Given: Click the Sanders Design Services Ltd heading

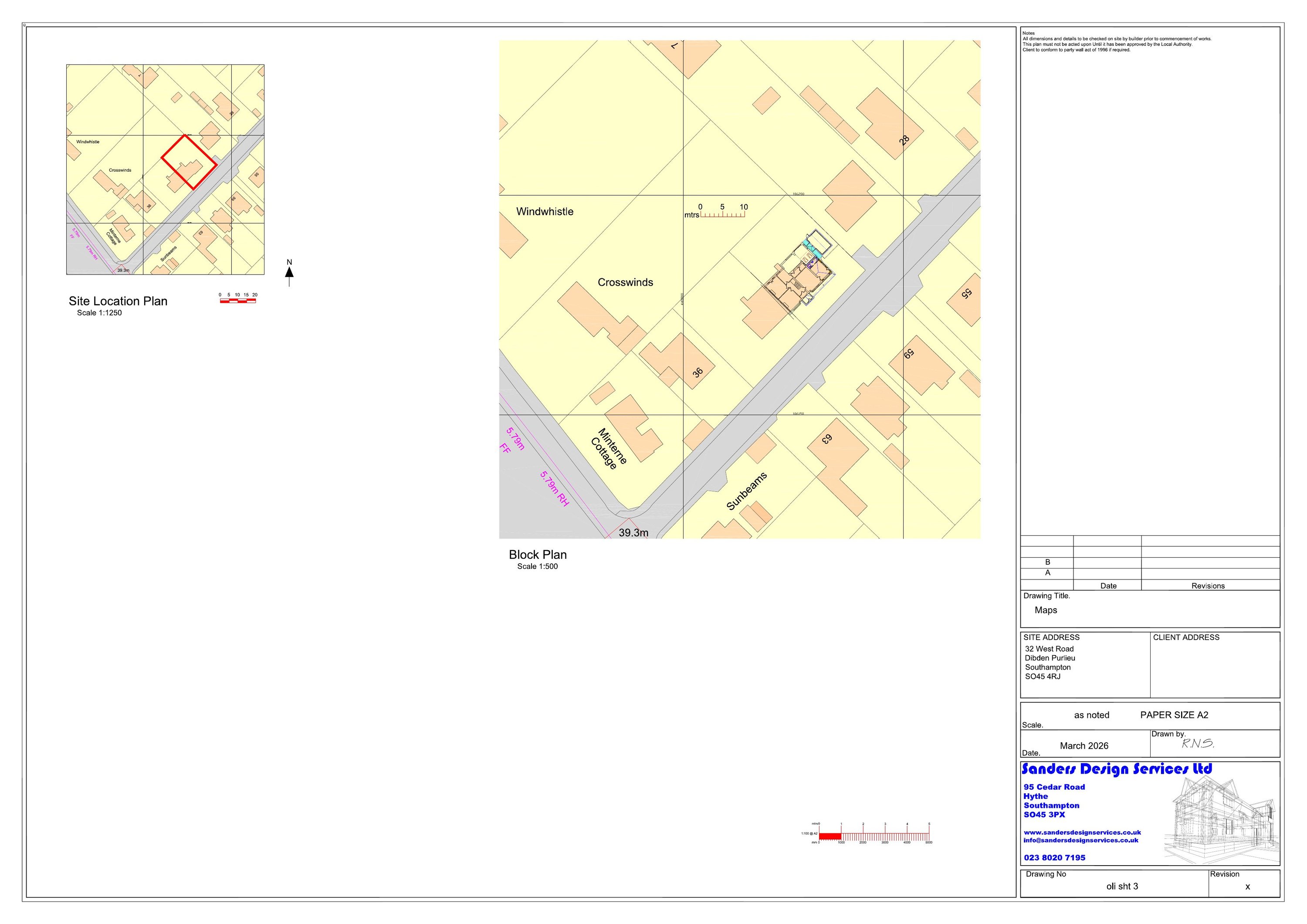Looking at the screenshot, I should (x=1116, y=769).
